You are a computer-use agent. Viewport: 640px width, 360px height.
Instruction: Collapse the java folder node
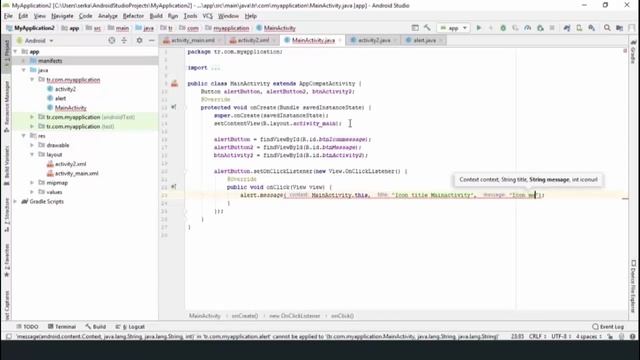[24, 70]
